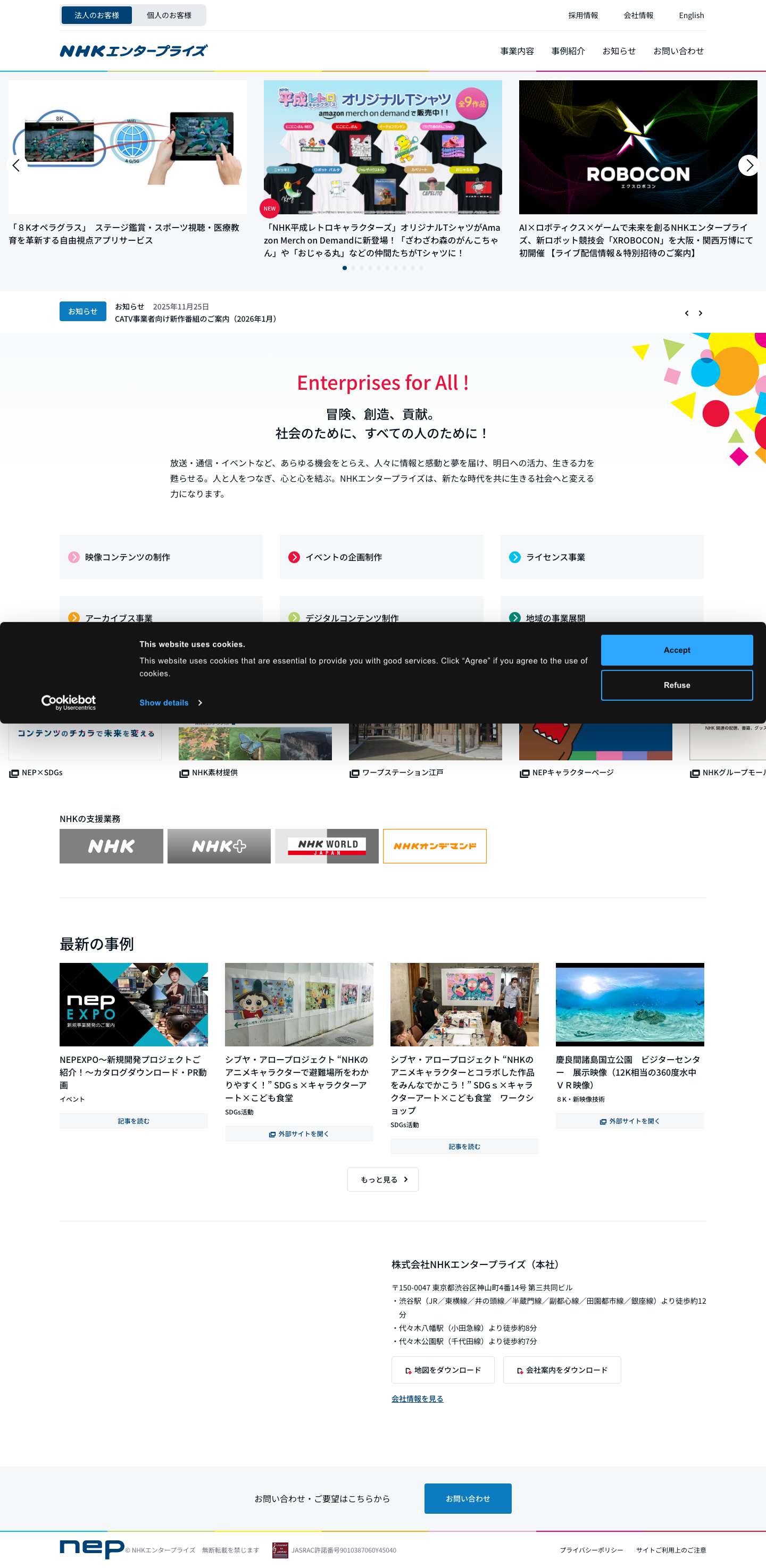The image size is (766, 1568).
Task: Click 地図をダウンロード button
Action: 443,1370
